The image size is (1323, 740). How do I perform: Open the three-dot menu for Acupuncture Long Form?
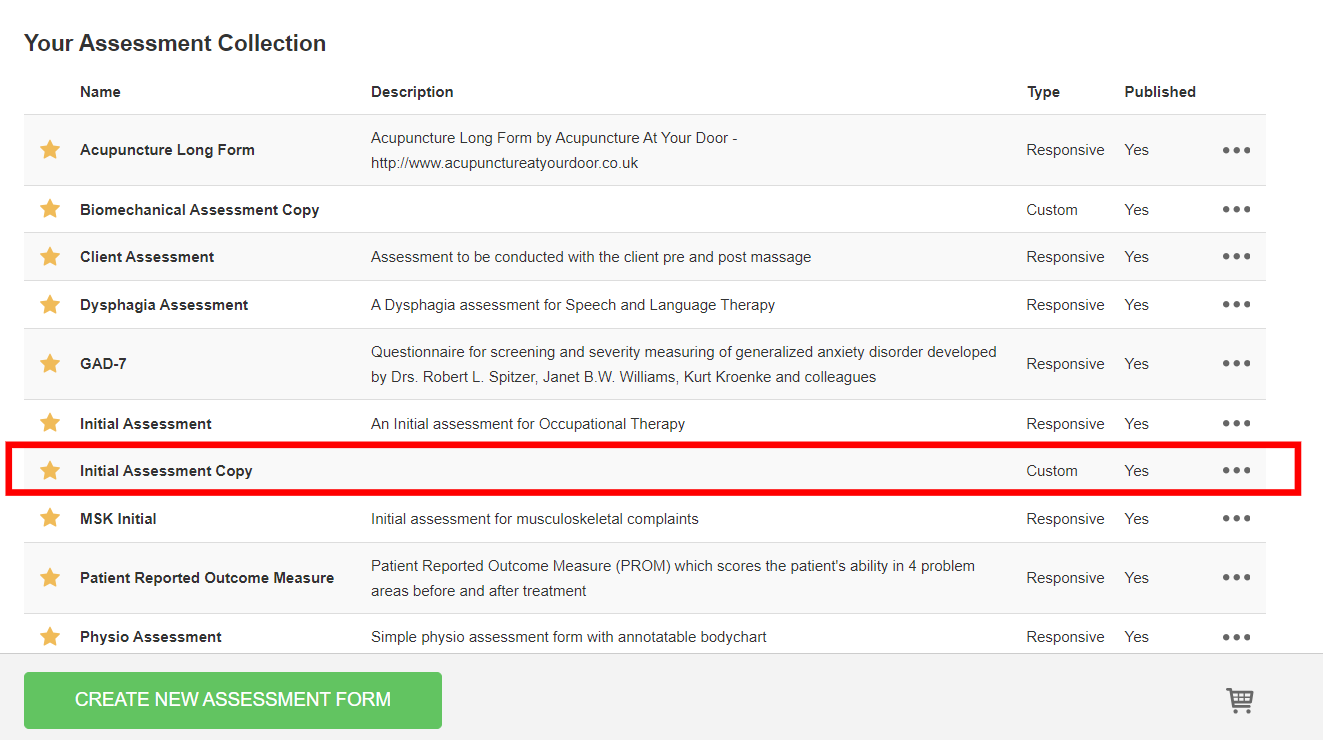pyautogui.click(x=1236, y=150)
